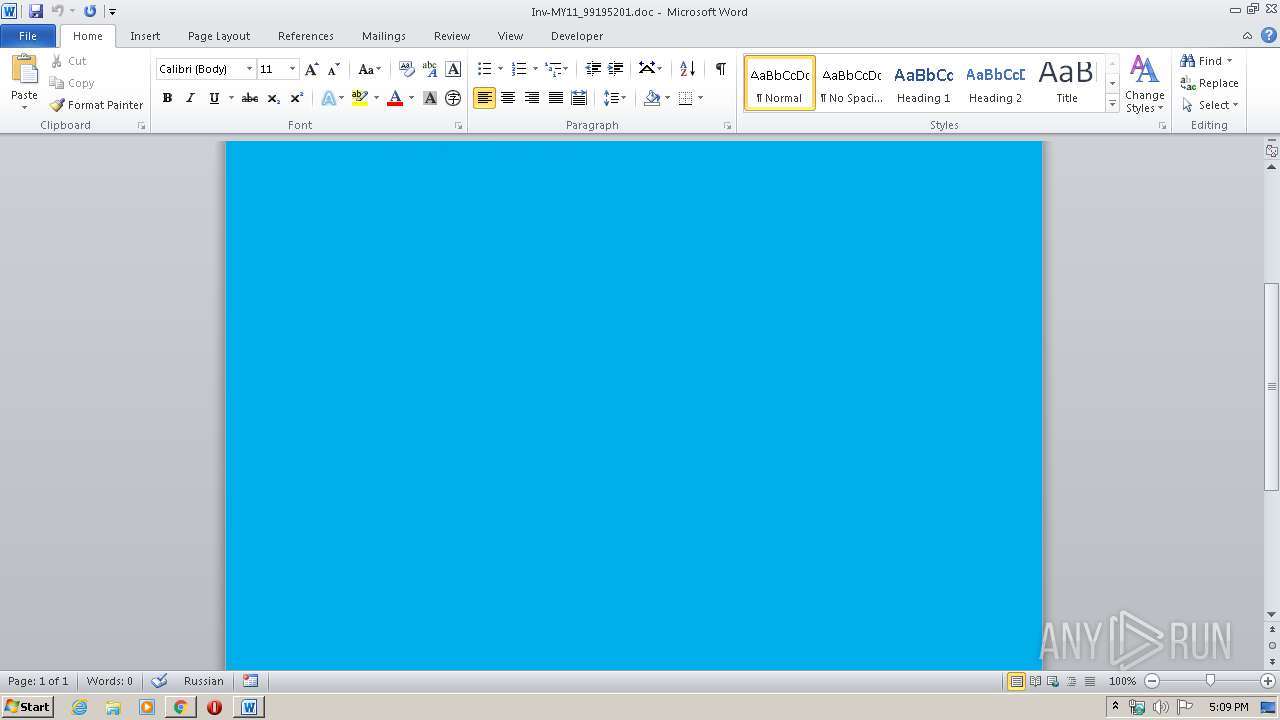Image resolution: width=1280 pixels, height=720 pixels.
Task: Click Increase Indent icon
Action: (616, 69)
